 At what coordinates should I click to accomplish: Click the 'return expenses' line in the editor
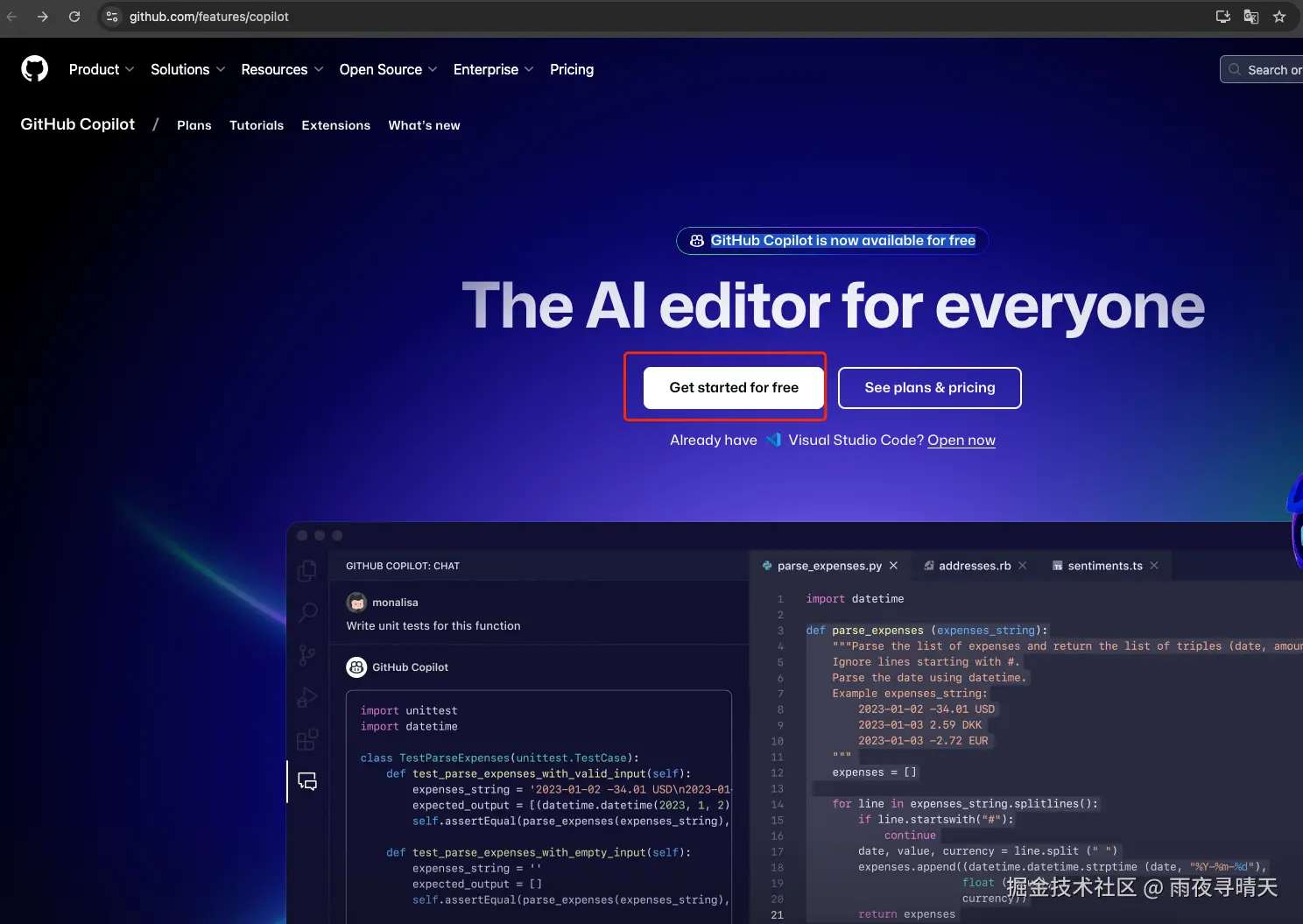(907, 914)
